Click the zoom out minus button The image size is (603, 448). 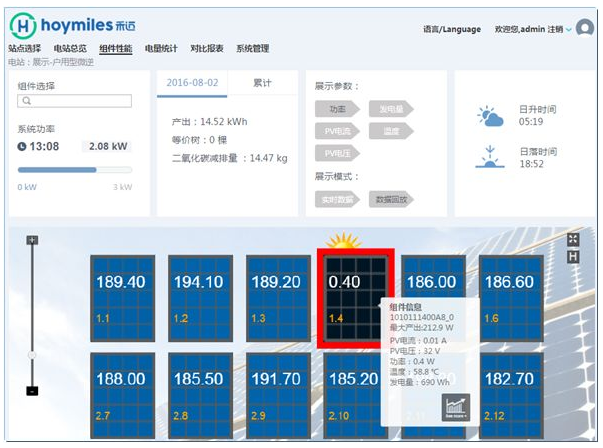click(x=33, y=391)
